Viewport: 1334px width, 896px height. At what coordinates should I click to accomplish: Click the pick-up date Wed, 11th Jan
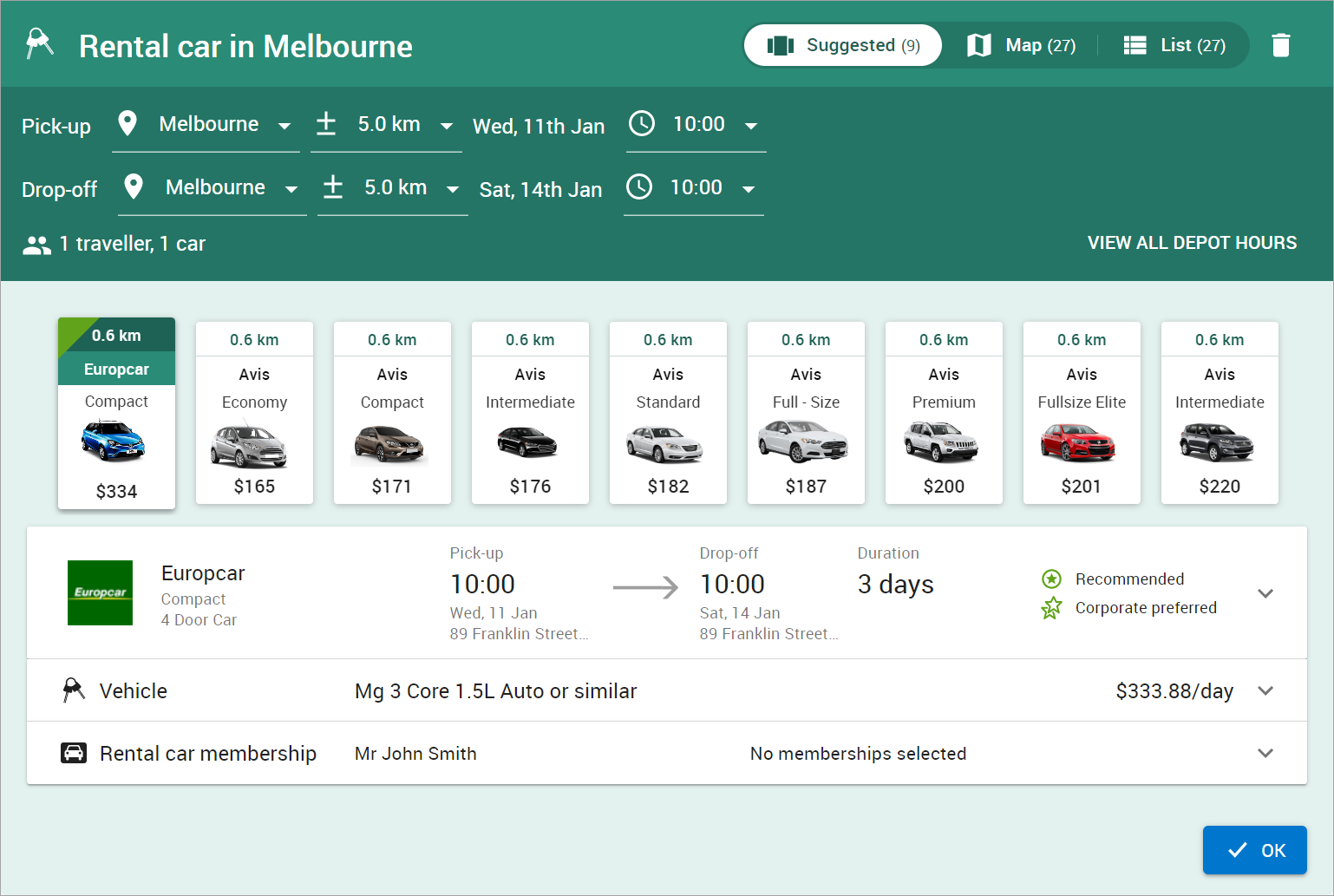pyautogui.click(x=539, y=127)
